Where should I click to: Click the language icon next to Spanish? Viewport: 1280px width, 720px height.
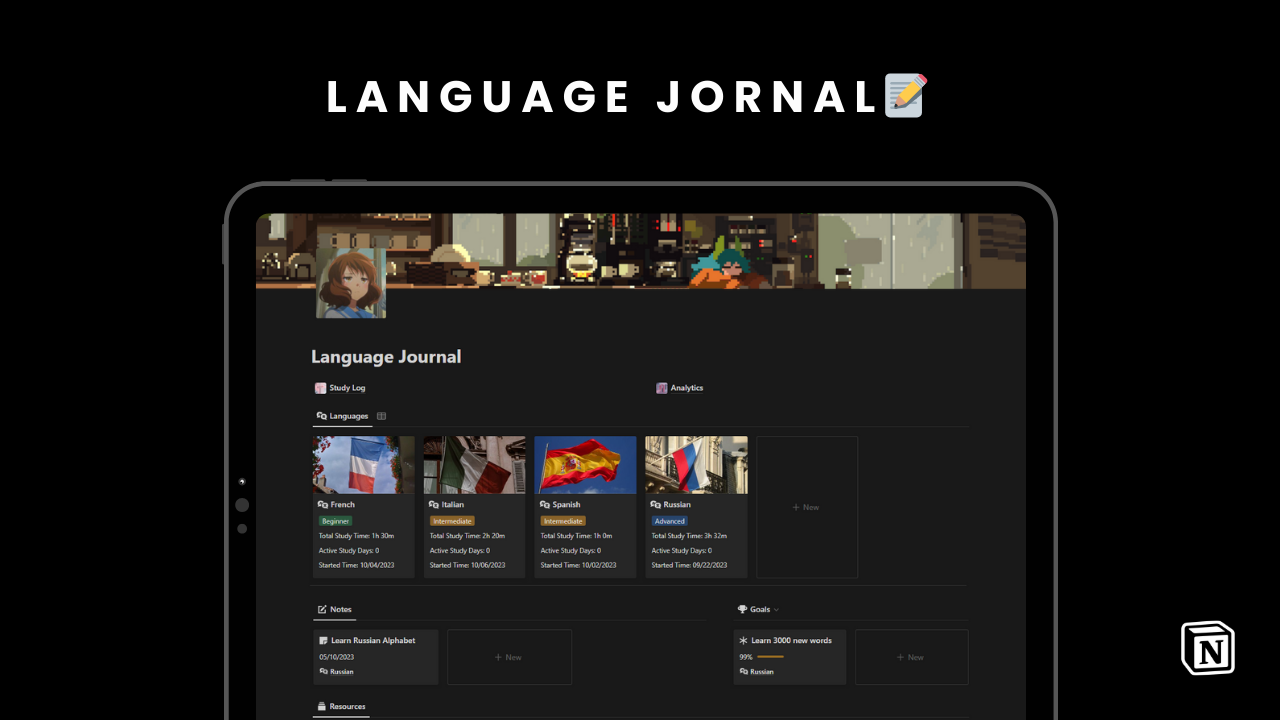[x=545, y=505]
